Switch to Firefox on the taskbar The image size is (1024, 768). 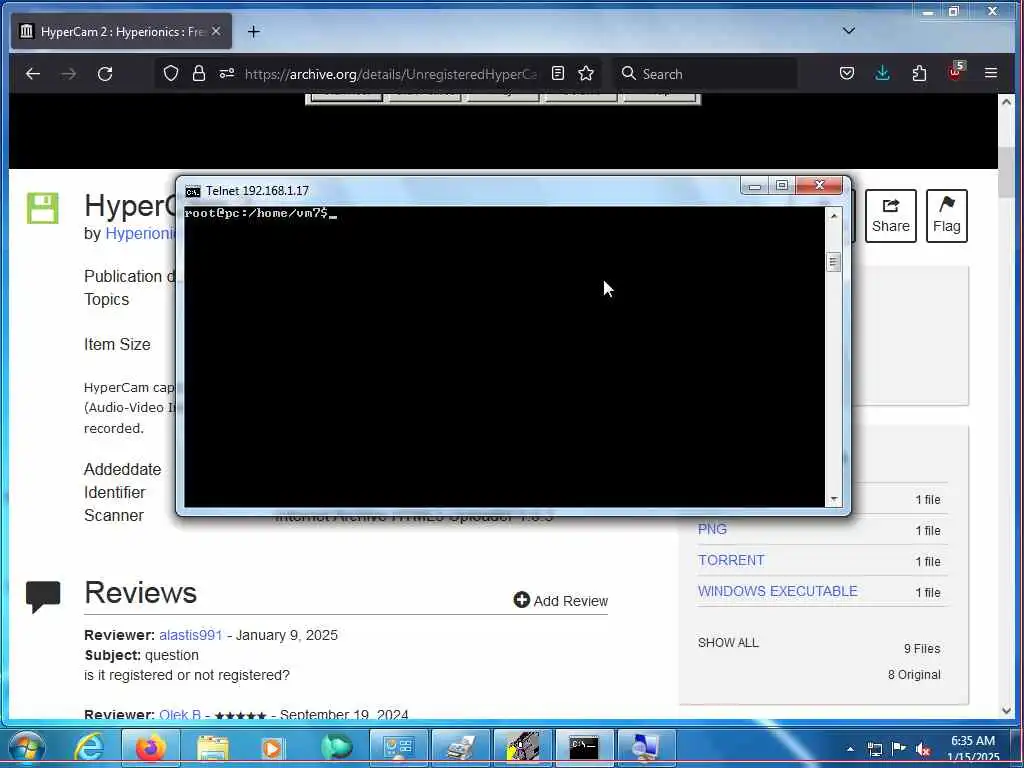pyautogui.click(x=151, y=748)
